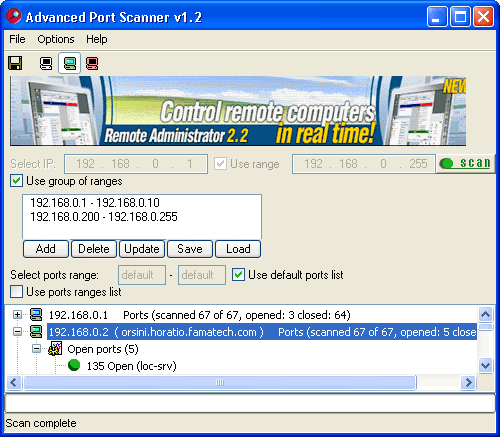Start scanning with the scan button
The image size is (500, 437).
click(x=466, y=163)
